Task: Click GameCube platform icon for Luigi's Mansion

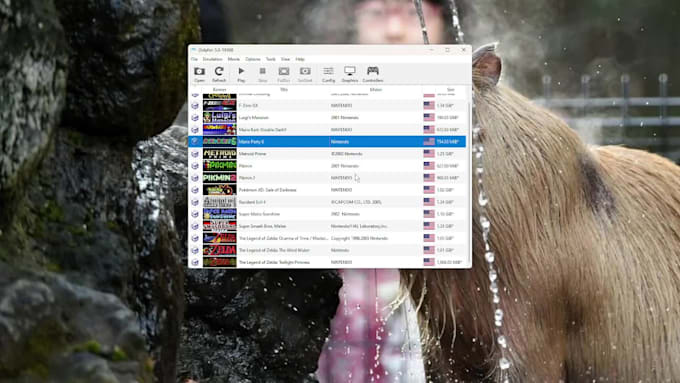Action: tap(195, 118)
